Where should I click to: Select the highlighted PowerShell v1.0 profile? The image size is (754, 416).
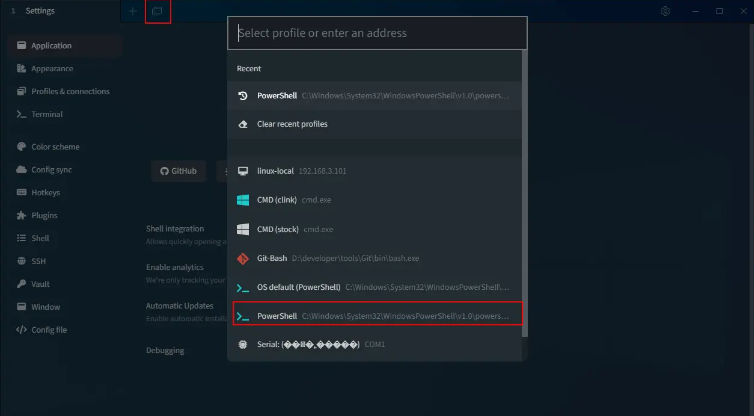[377, 316]
